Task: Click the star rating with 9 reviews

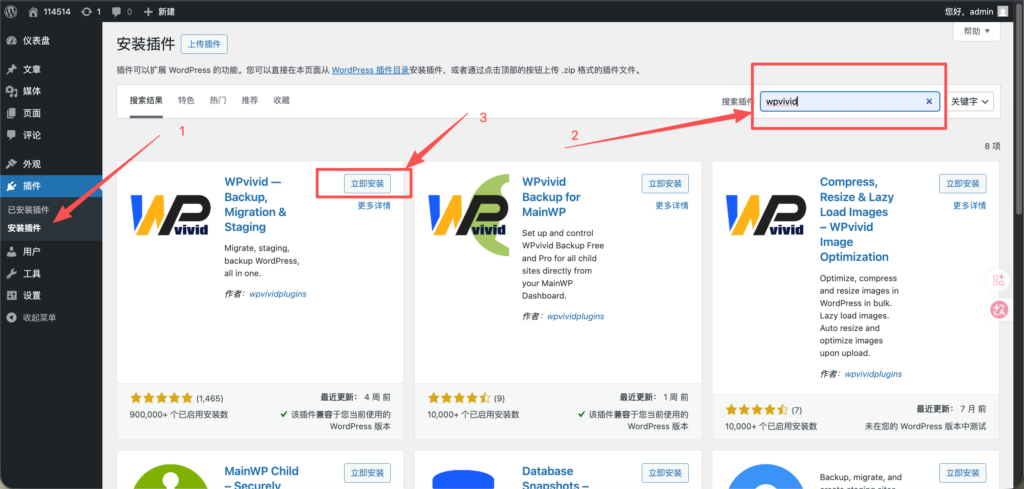Action: [459, 398]
